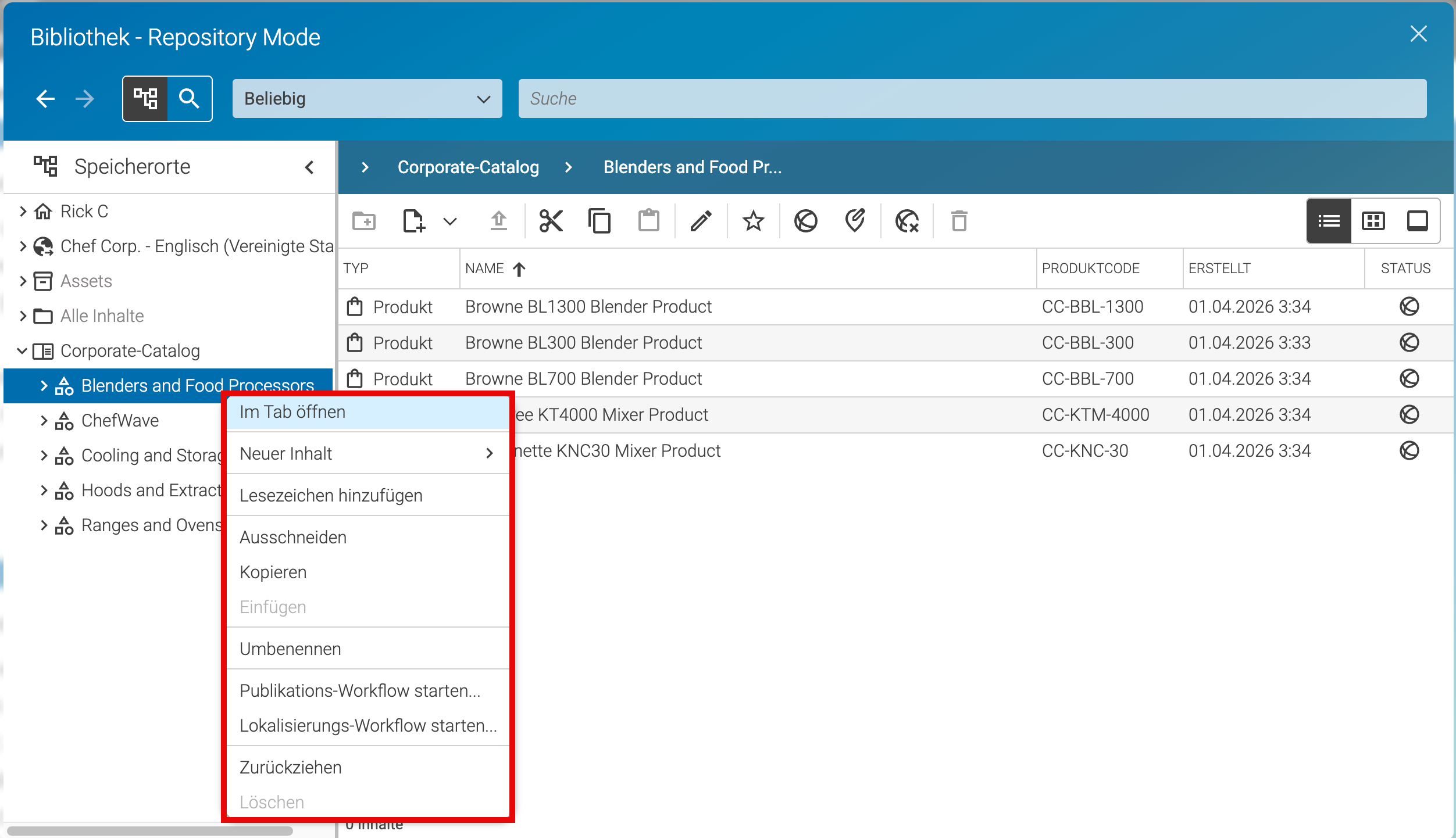Screen dimensions: 1456x838
Task: Switch to thumbnail grid view
Action: tap(1373, 221)
